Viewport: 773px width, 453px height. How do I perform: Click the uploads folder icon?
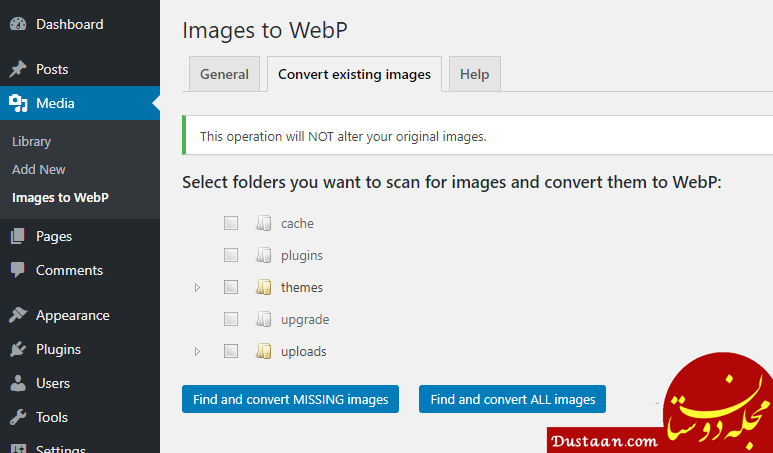tap(264, 351)
